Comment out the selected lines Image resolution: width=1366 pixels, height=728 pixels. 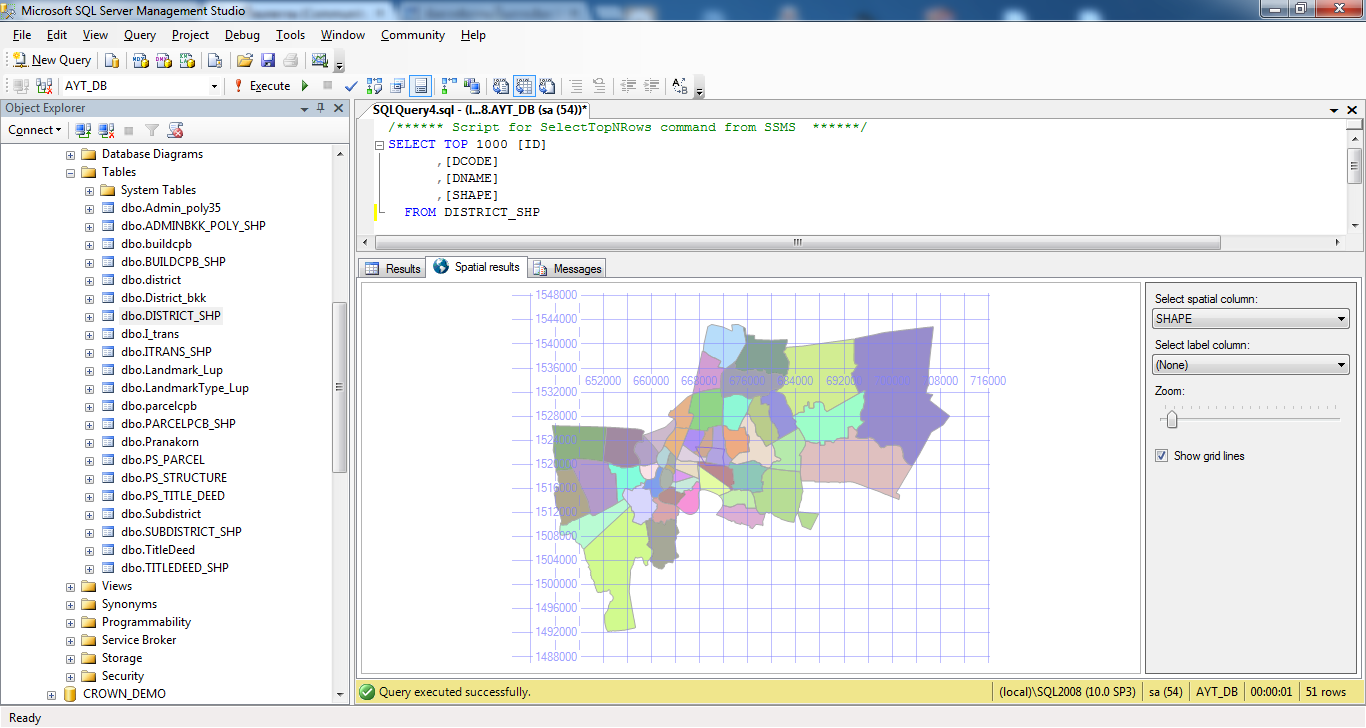[x=575, y=86]
